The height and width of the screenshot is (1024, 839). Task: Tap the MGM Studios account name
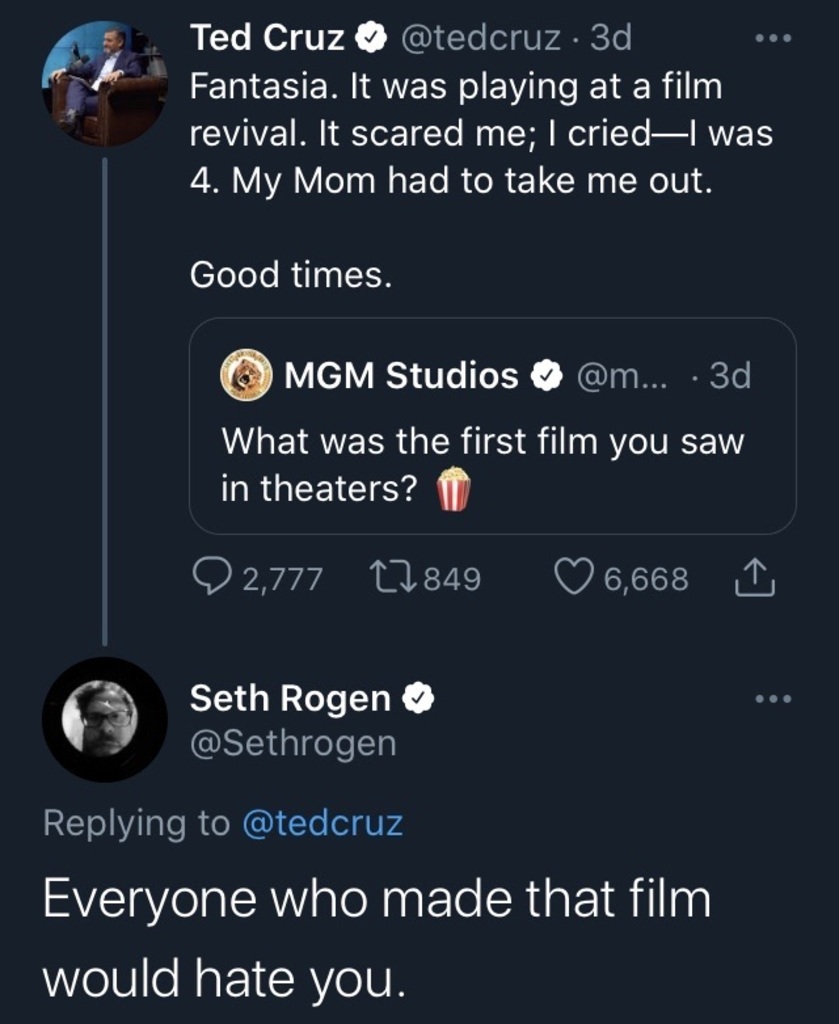tap(402, 376)
